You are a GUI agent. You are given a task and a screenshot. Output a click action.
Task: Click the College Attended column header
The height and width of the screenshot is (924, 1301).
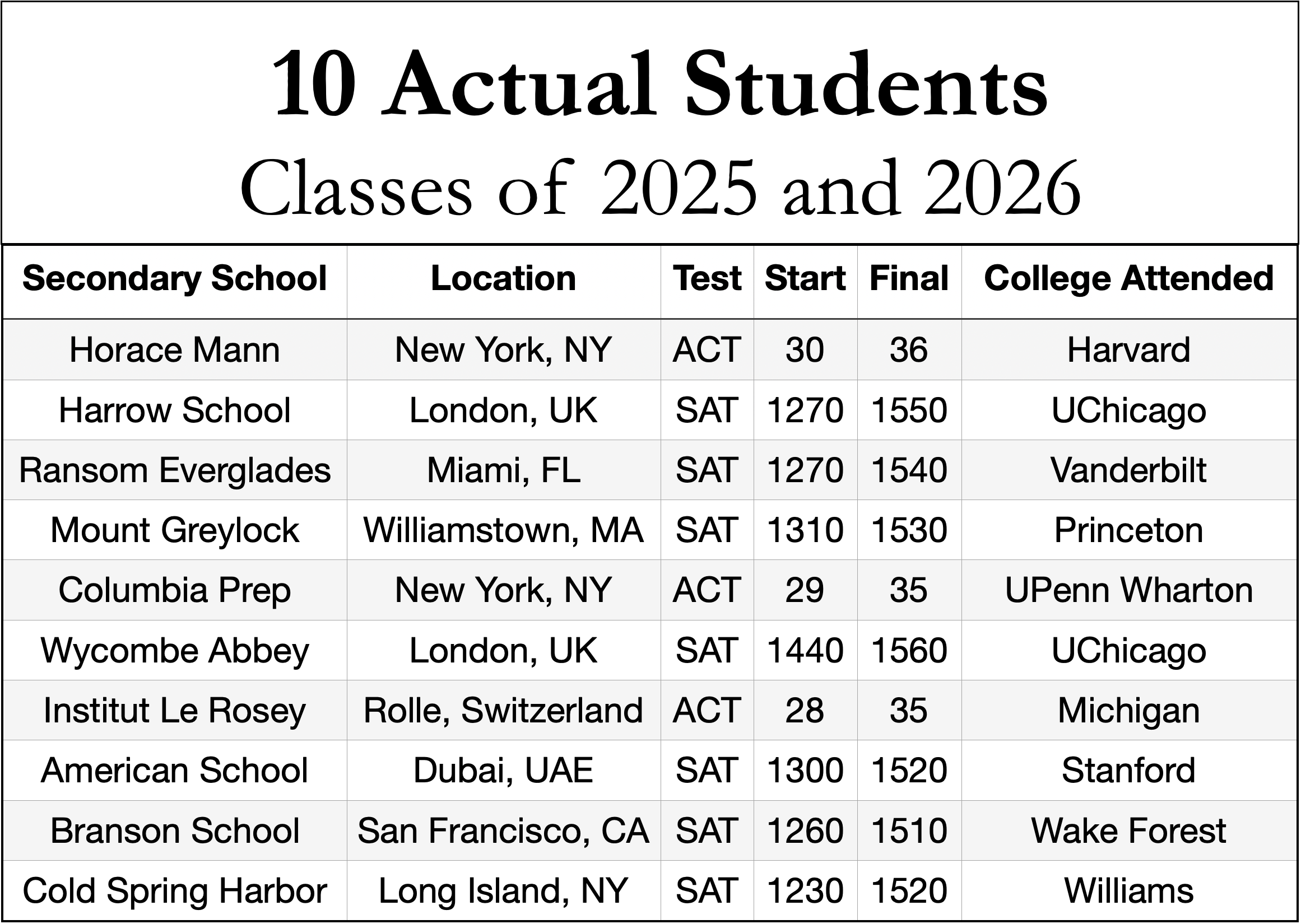[1128, 279]
